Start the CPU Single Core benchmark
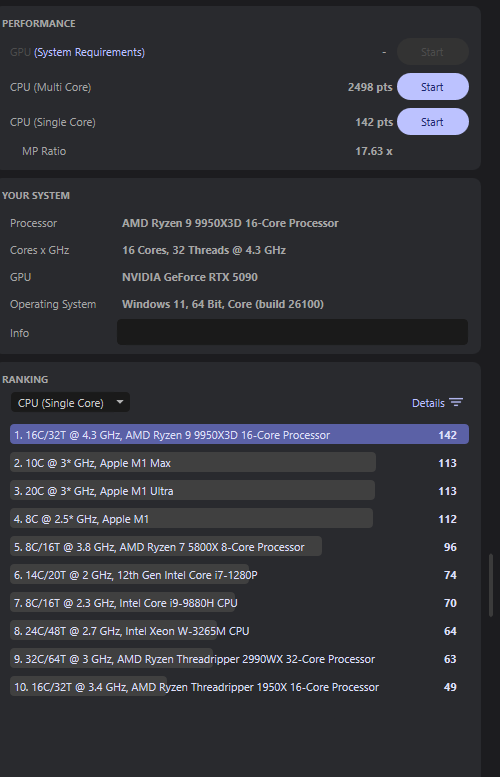500x777 pixels. pyautogui.click(x=433, y=122)
